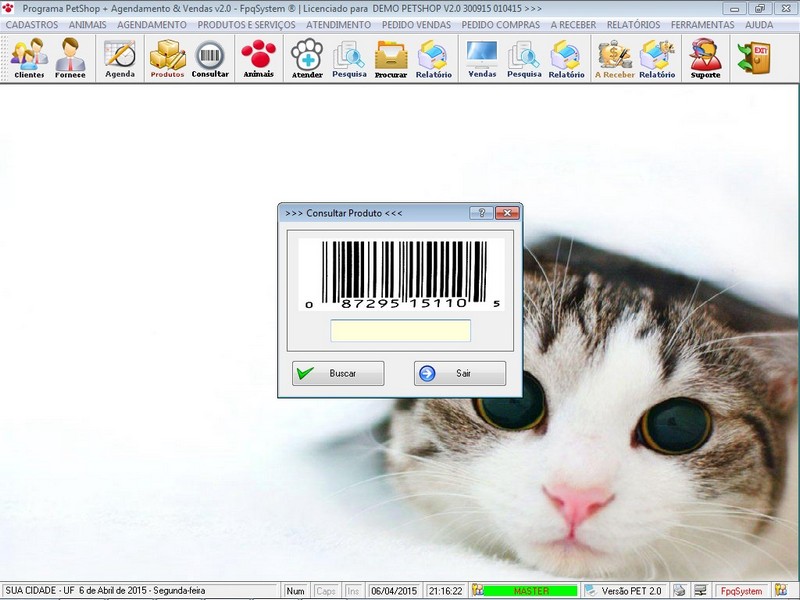Open Relatório icon next to Procurar
800x600 pixels.
[x=433, y=58]
